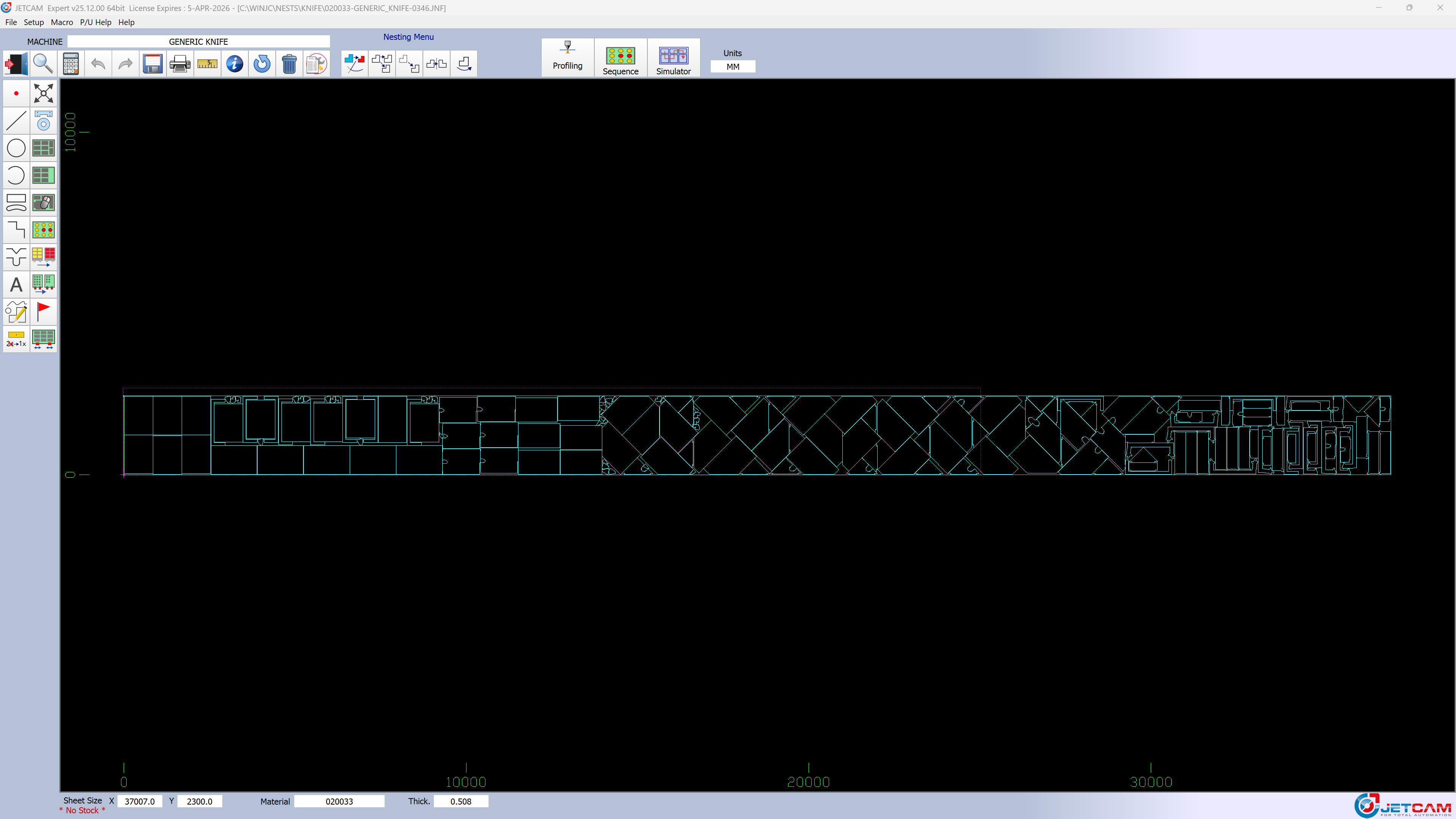Click the floppy disk save icon
The image size is (1456, 819).
point(152,64)
